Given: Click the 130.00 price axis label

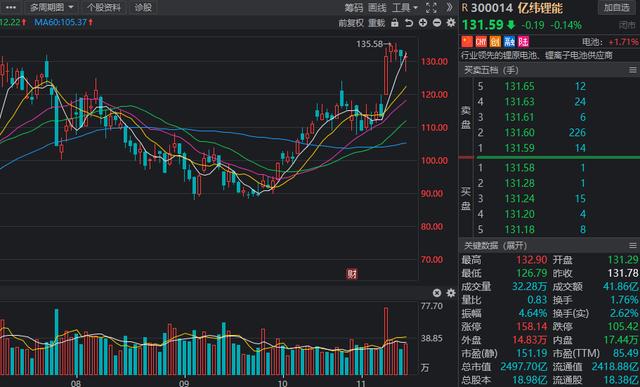Looking at the screenshot, I should (434, 62).
